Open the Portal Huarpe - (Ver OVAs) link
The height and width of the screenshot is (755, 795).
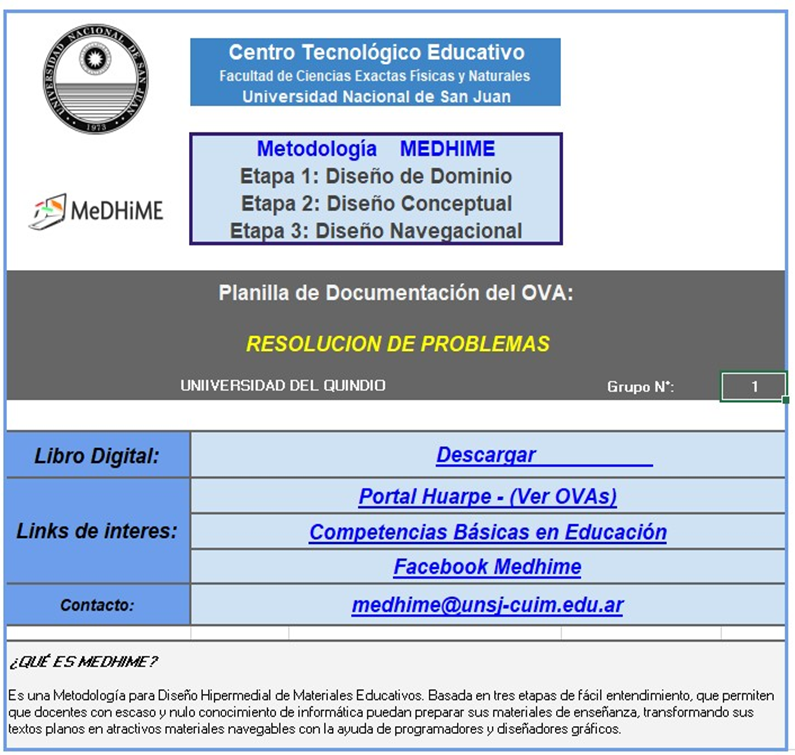487,496
